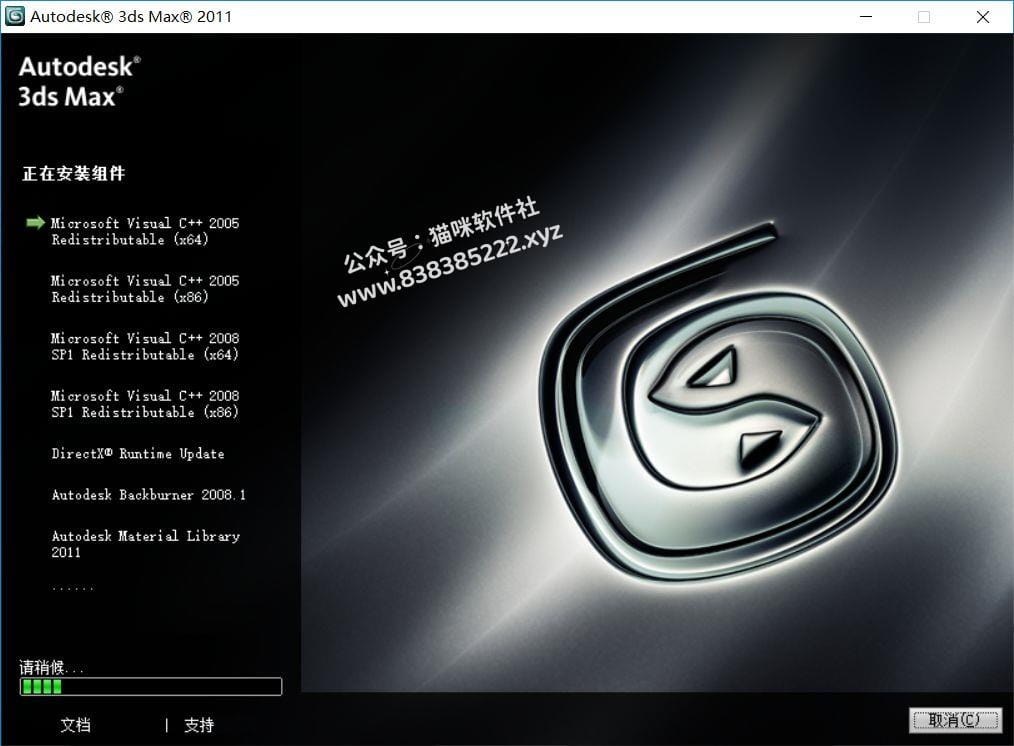Click the installation progress bar

click(x=151, y=687)
